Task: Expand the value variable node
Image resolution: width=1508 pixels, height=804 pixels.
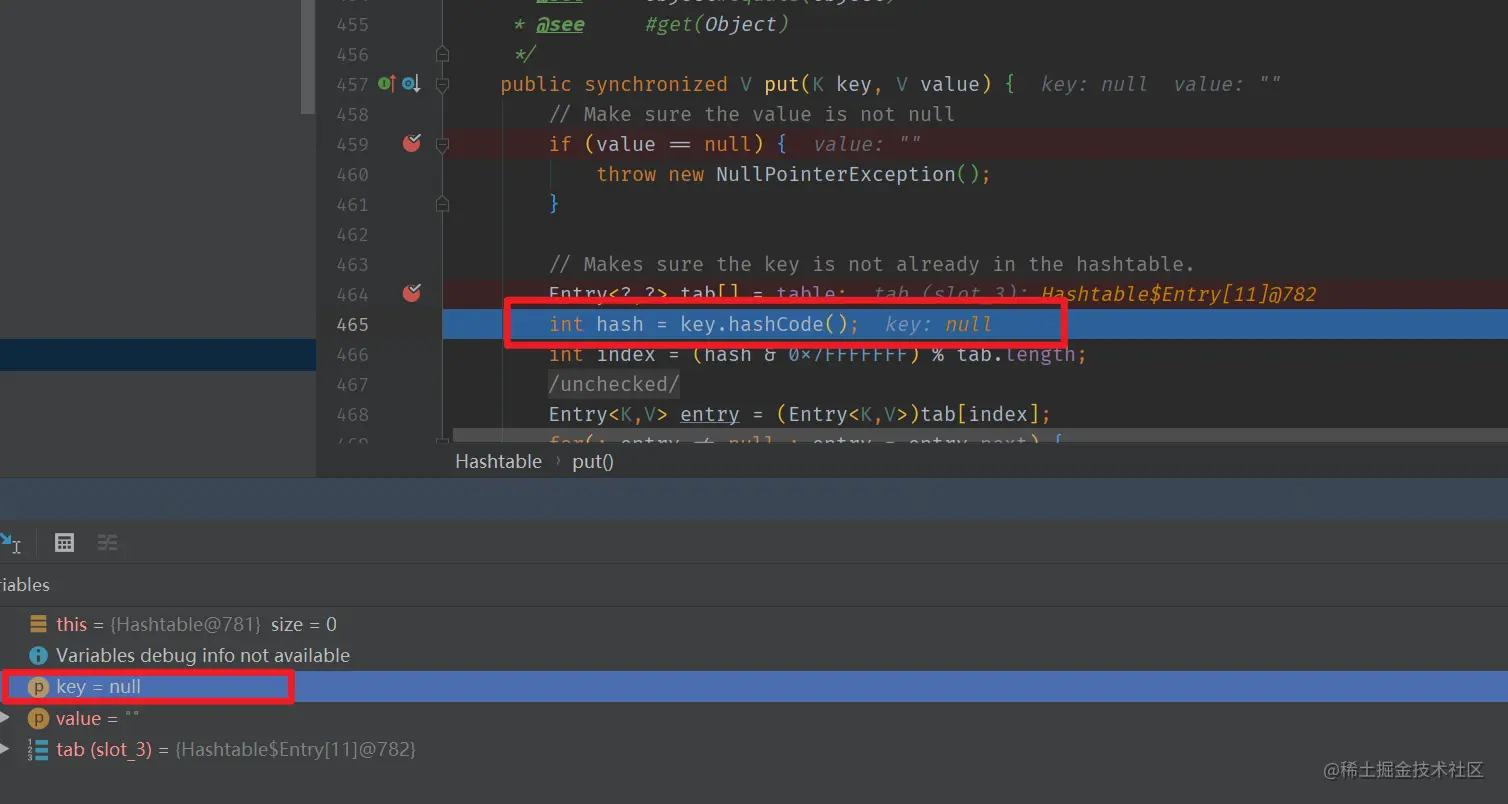Action: [x=6, y=719]
